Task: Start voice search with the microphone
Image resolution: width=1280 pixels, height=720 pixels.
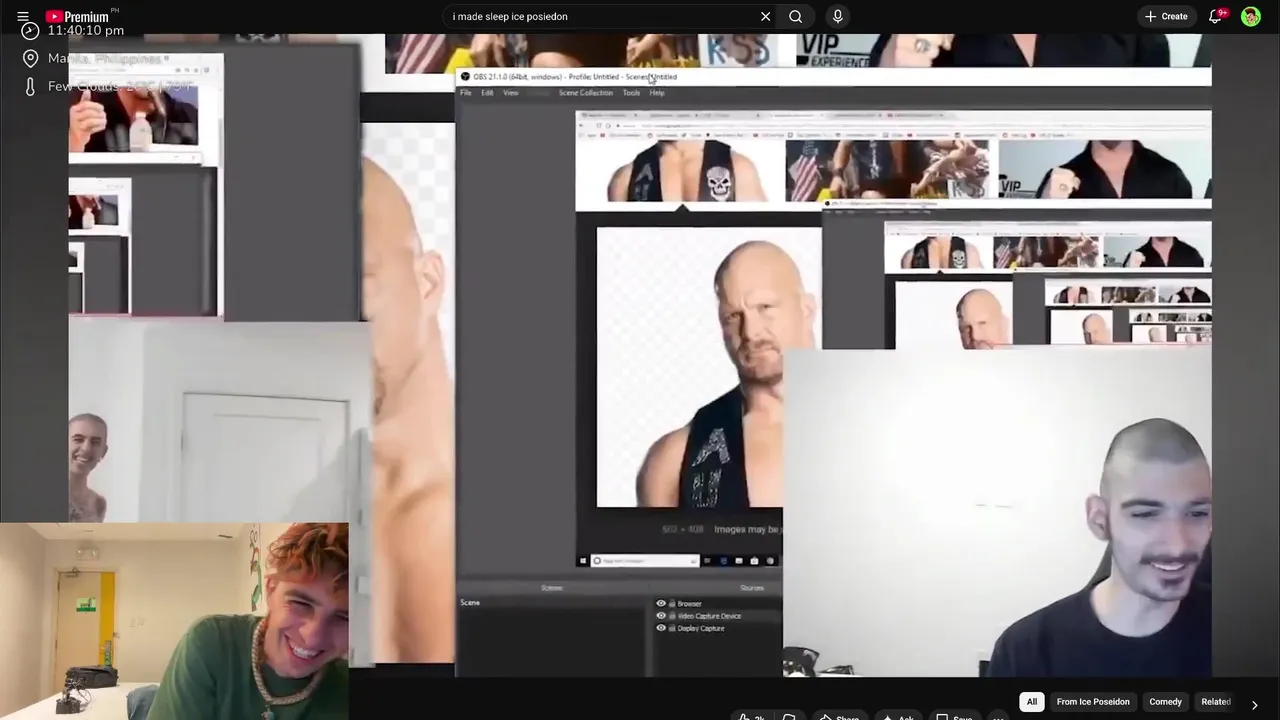Action: click(838, 16)
